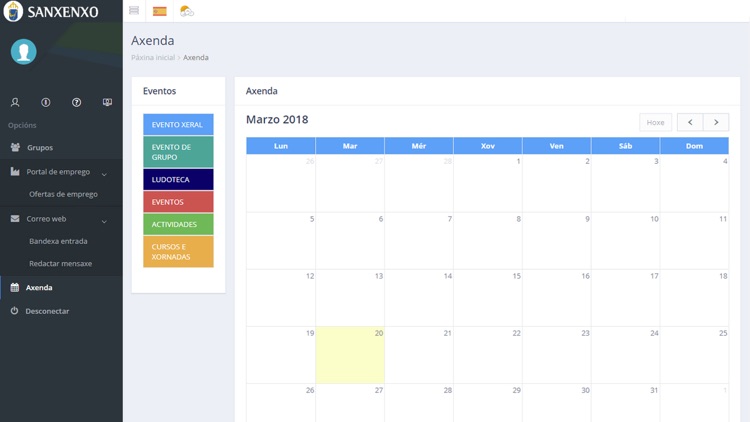Open the user avatar profile picture
750x422 pixels.
click(23, 52)
